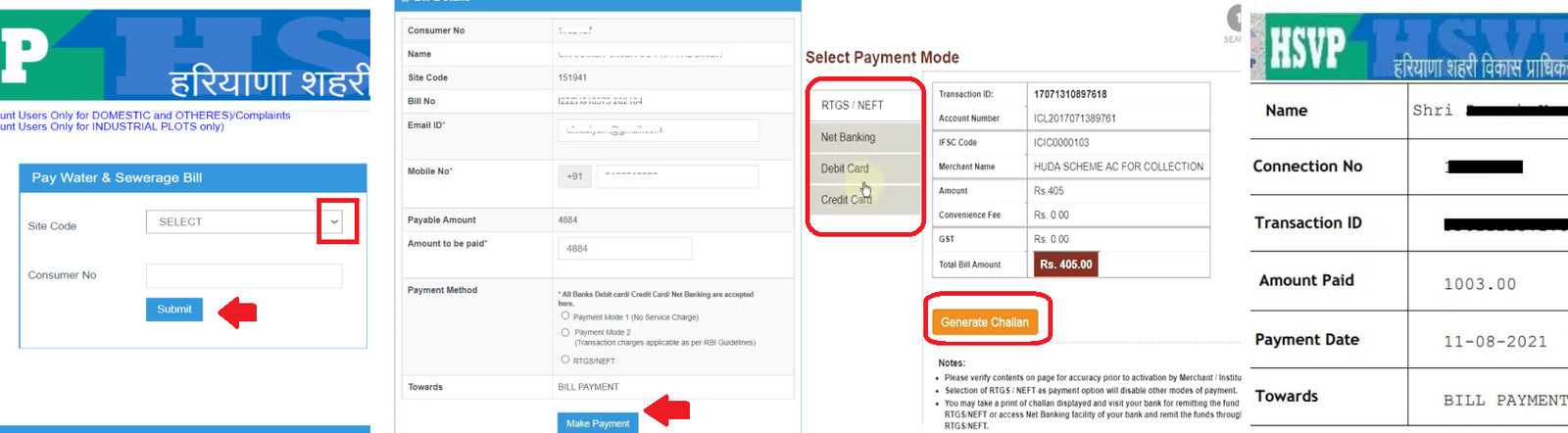Screen dimensions: 1568x433
Task: Select the RTGS/NEFT radio option
Action: click(565, 360)
